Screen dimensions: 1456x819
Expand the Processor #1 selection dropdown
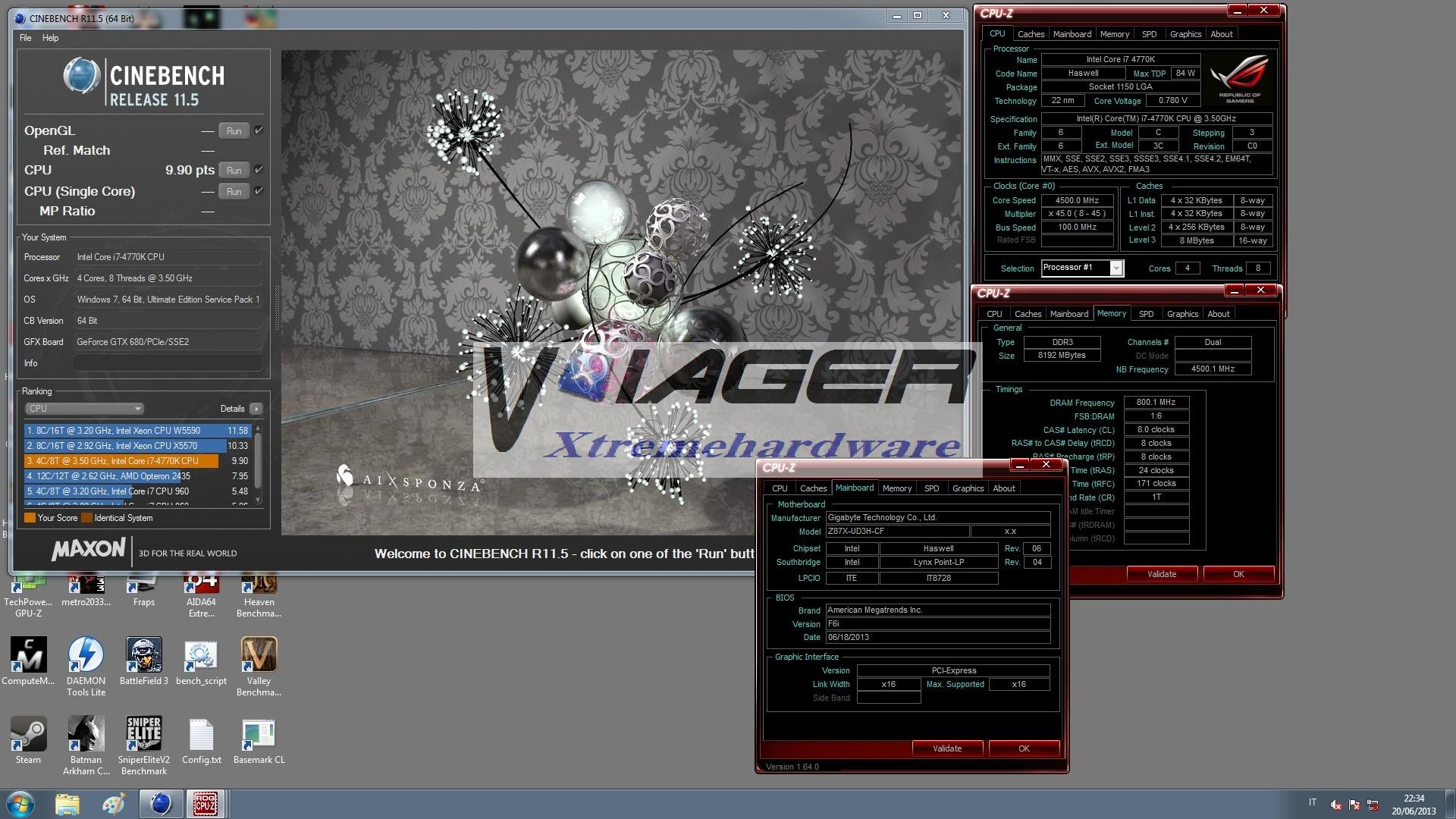click(x=1116, y=268)
